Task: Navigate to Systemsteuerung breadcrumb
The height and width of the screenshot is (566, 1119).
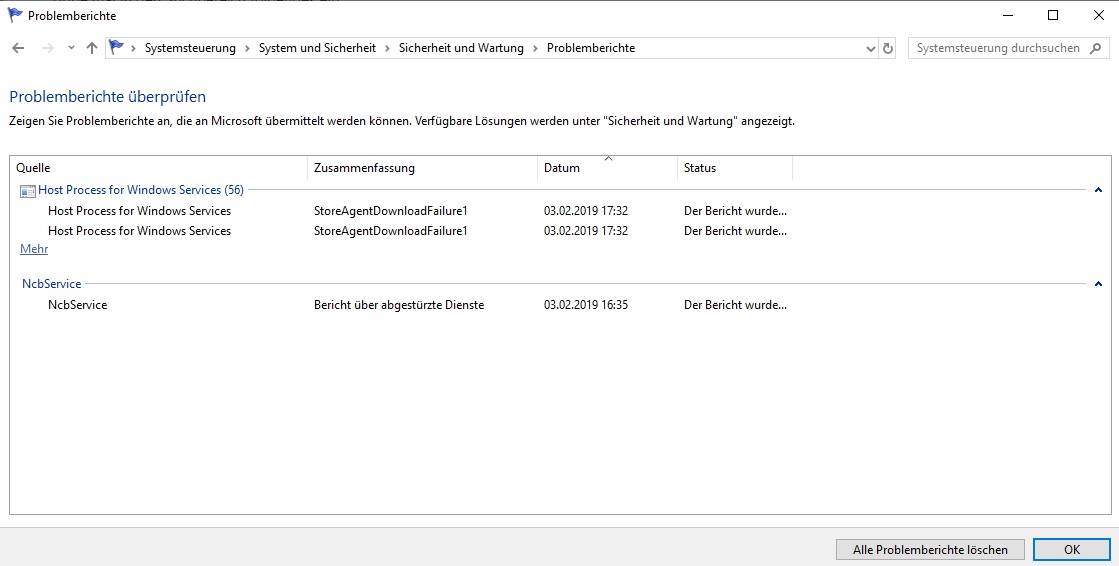Action: click(190, 48)
